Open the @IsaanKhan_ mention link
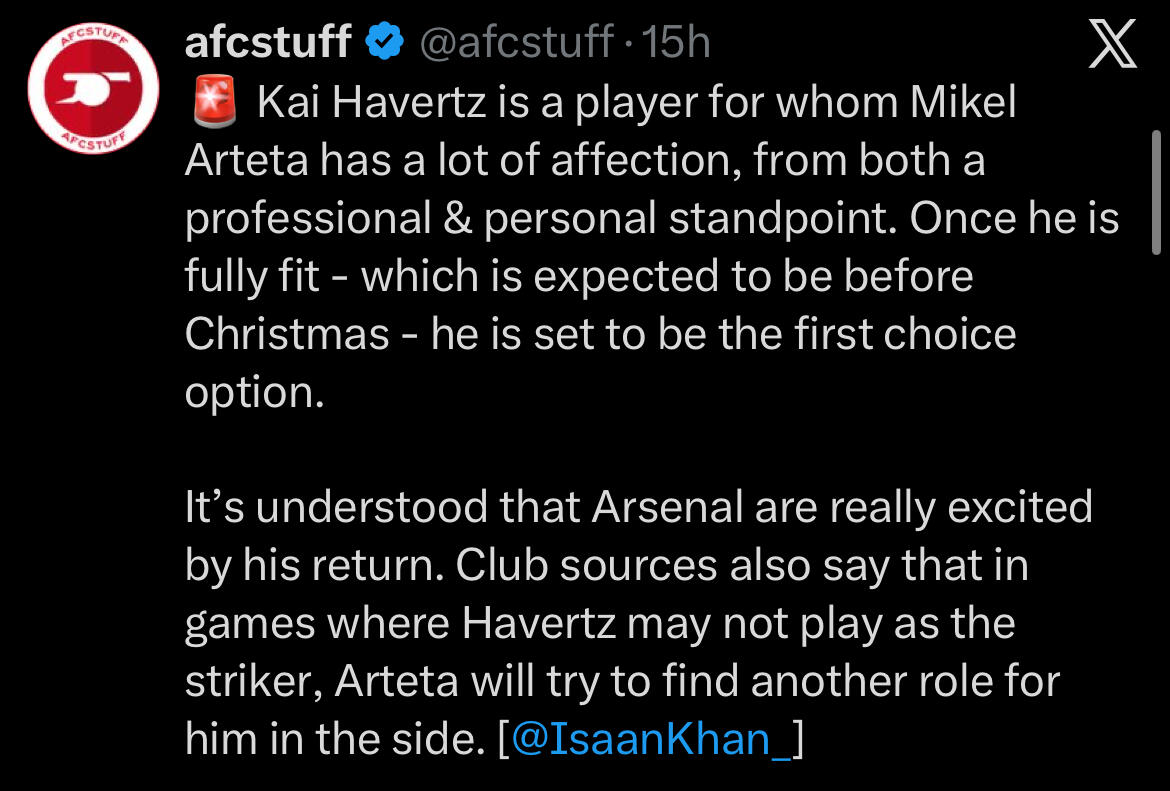The image size is (1170, 791). coord(654,738)
